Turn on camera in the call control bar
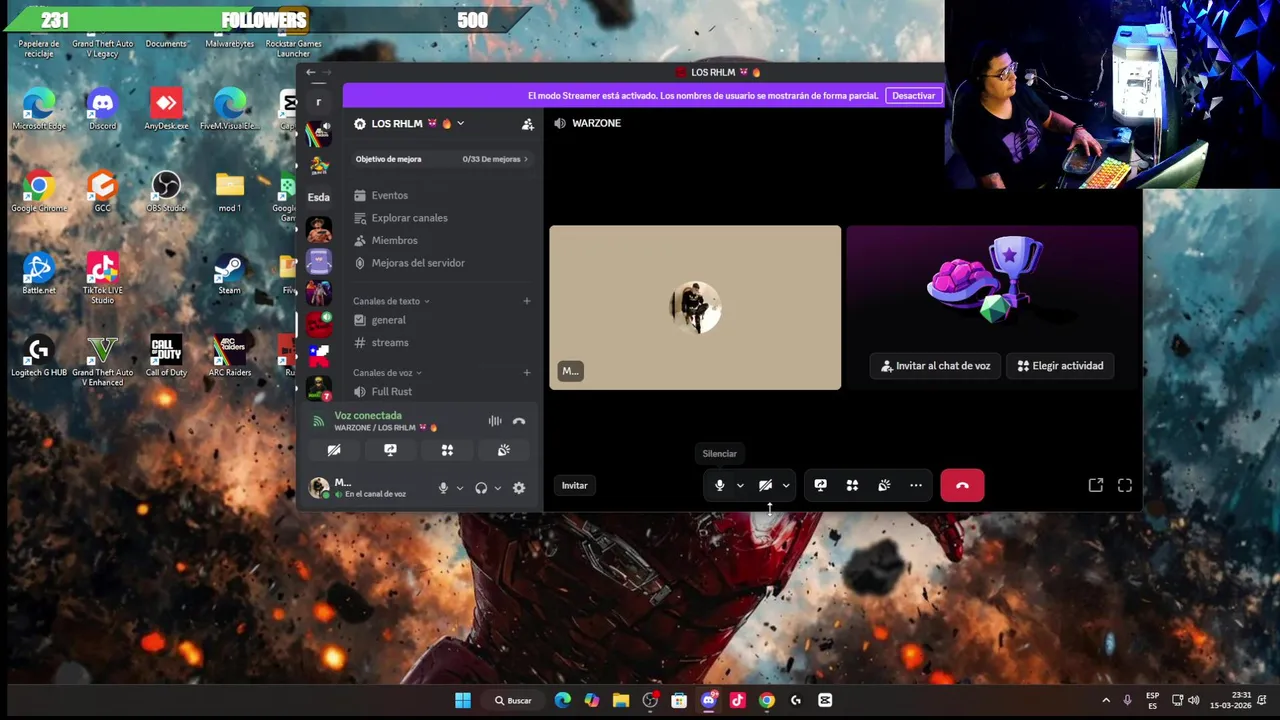1280x720 pixels. point(765,485)
